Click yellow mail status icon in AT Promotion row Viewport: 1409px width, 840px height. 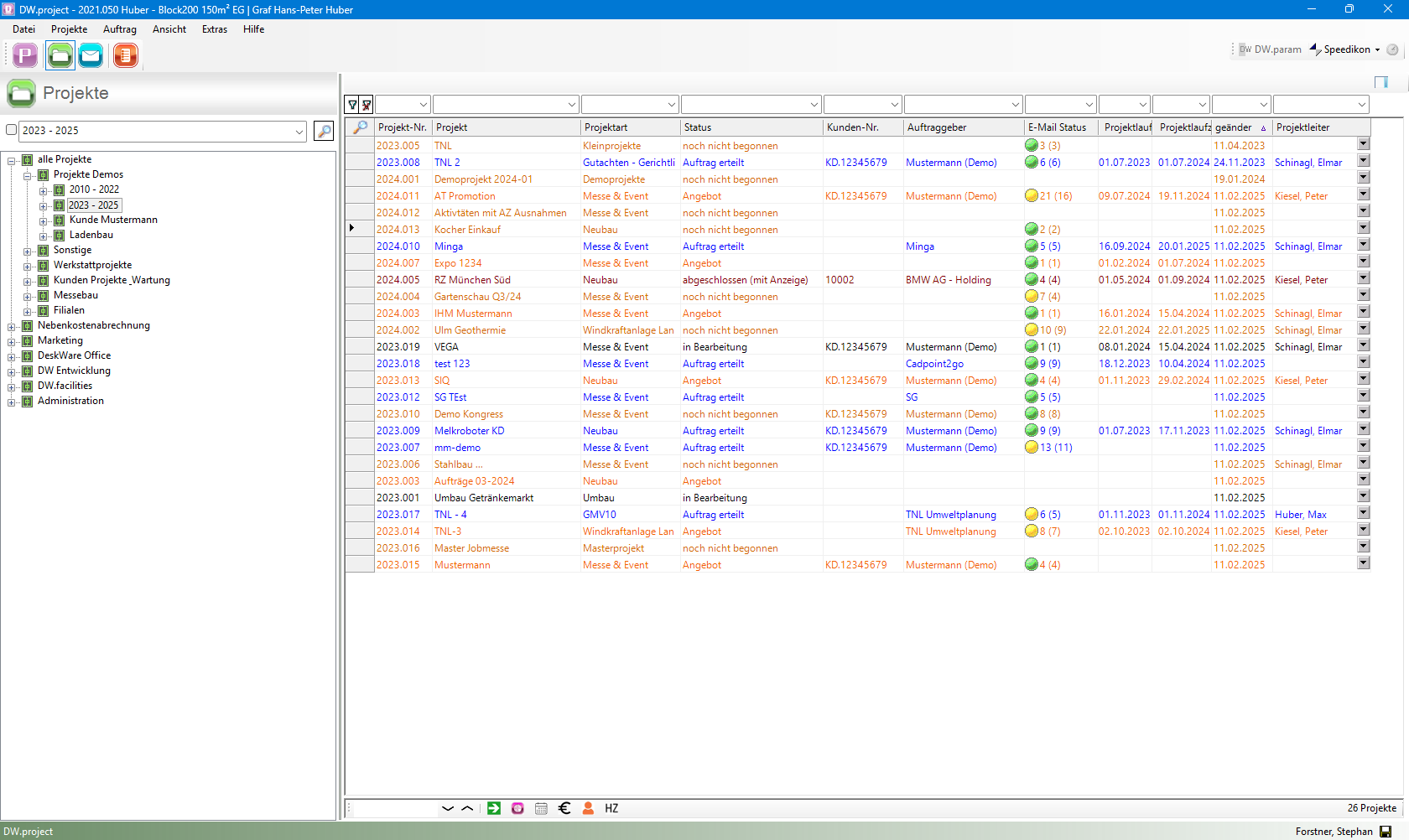(1032, 195)
